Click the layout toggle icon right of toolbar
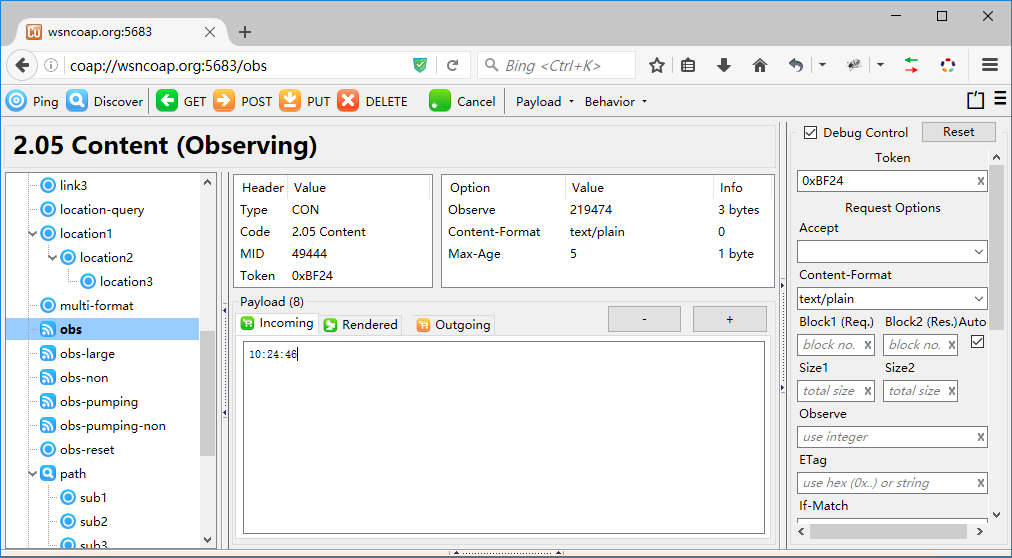This screenshot has height=558, width=1012. [975, 100]
